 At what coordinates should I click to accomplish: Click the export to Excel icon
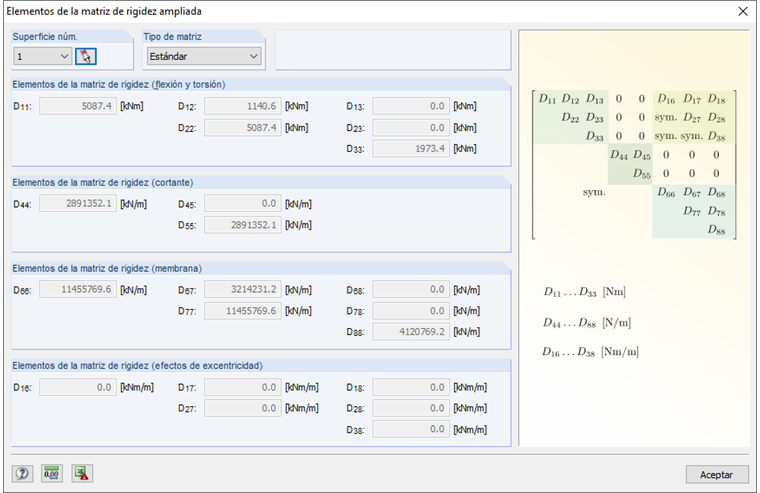click(82, 473)
